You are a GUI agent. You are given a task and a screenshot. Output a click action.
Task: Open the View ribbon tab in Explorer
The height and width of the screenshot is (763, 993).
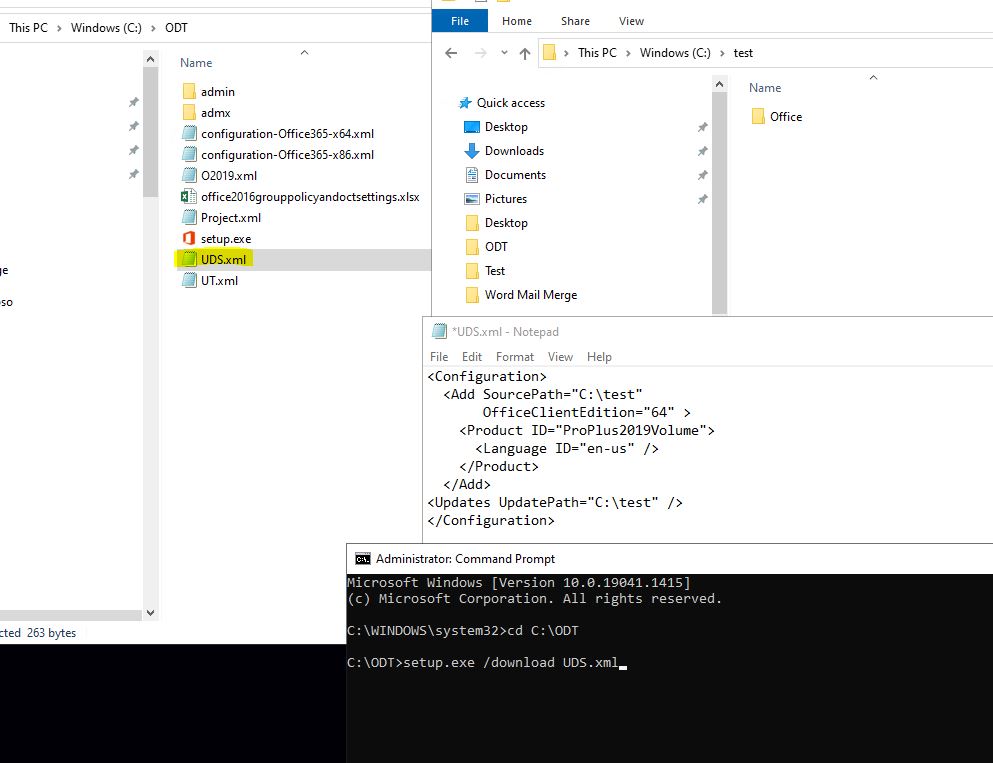pos(631,21)
